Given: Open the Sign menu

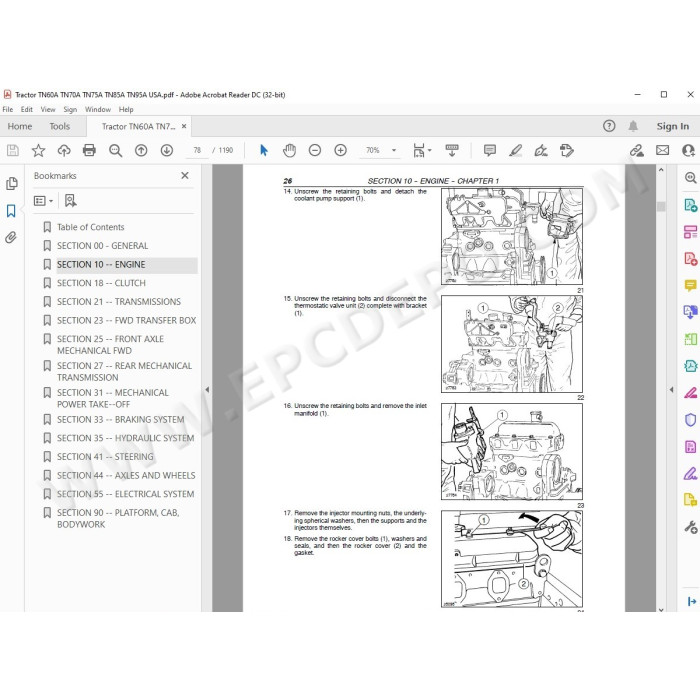Looking at the screenshot, I should pyautogui.click(x=70, y=109).
